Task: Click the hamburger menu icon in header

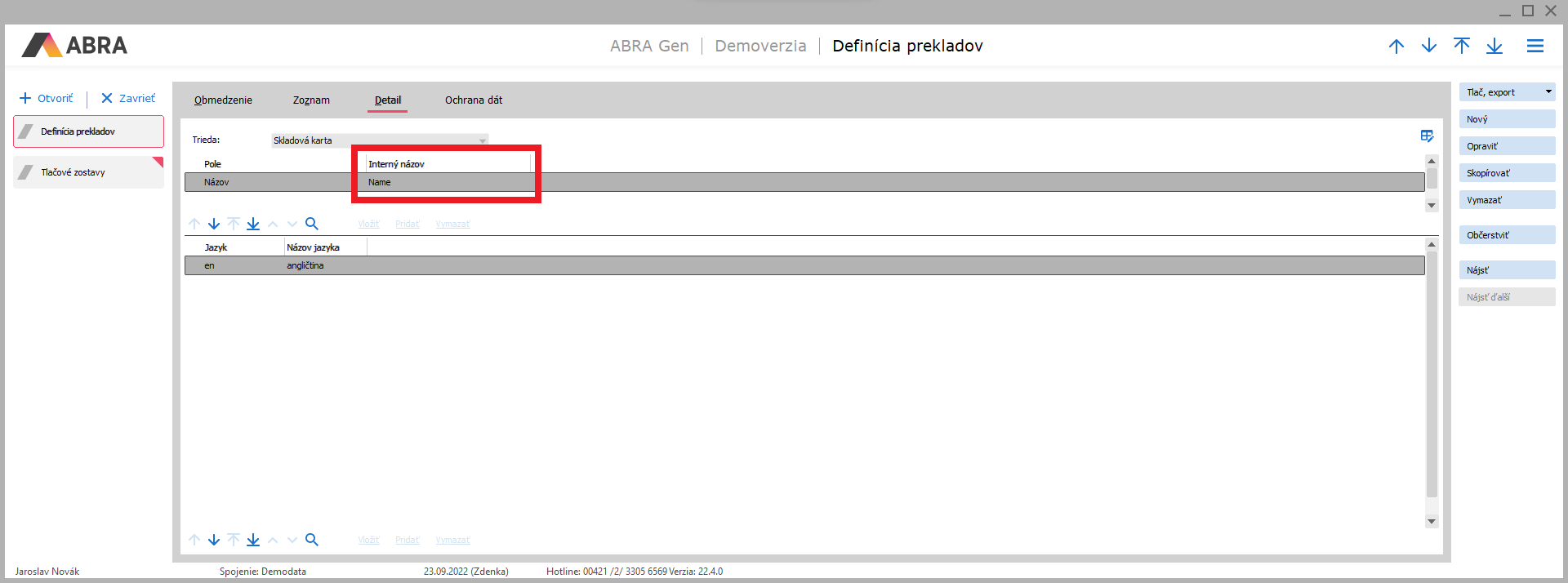Action: click(1535, 47)
